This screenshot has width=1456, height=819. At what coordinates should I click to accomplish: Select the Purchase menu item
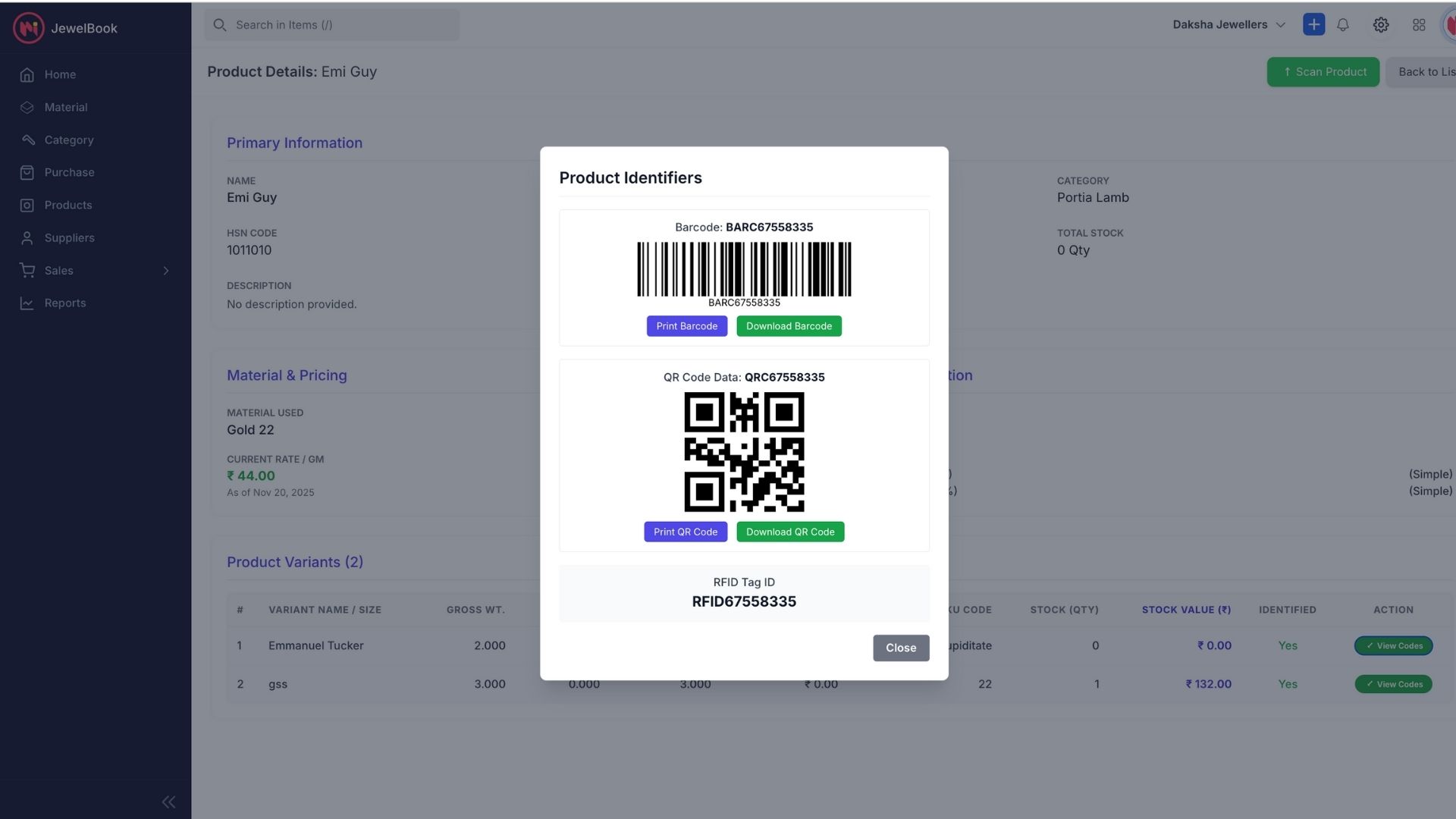click(x=69, y=172)
